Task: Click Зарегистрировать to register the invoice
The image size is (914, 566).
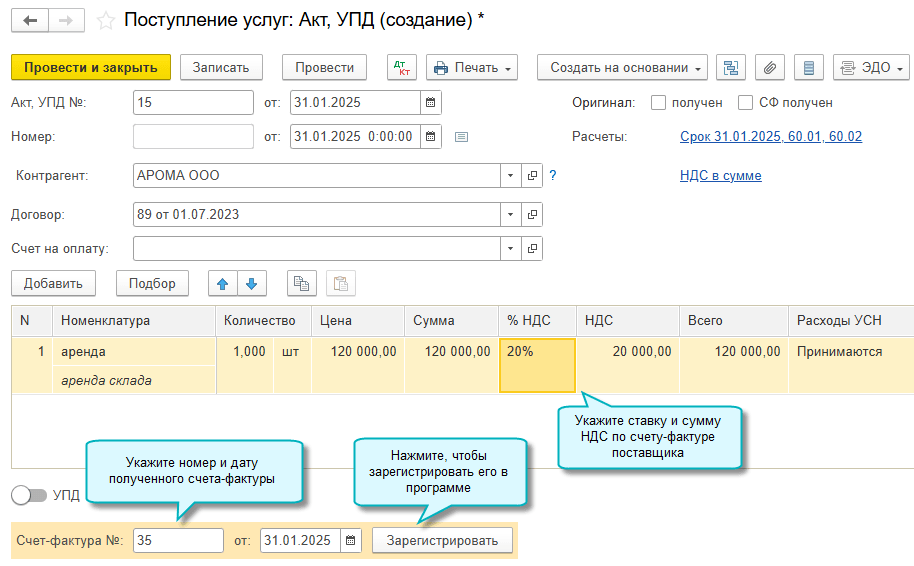Action: (442, 540)
